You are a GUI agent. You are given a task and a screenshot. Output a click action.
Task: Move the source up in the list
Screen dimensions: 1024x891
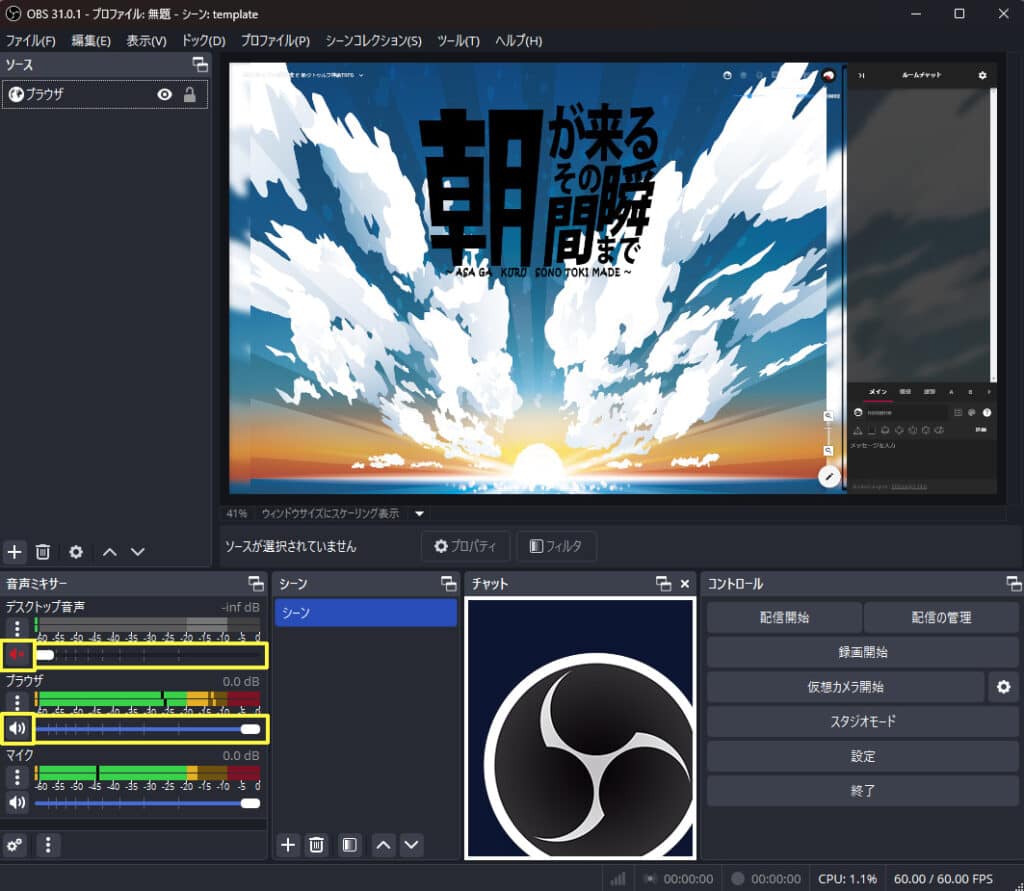(x=110, y=551)
